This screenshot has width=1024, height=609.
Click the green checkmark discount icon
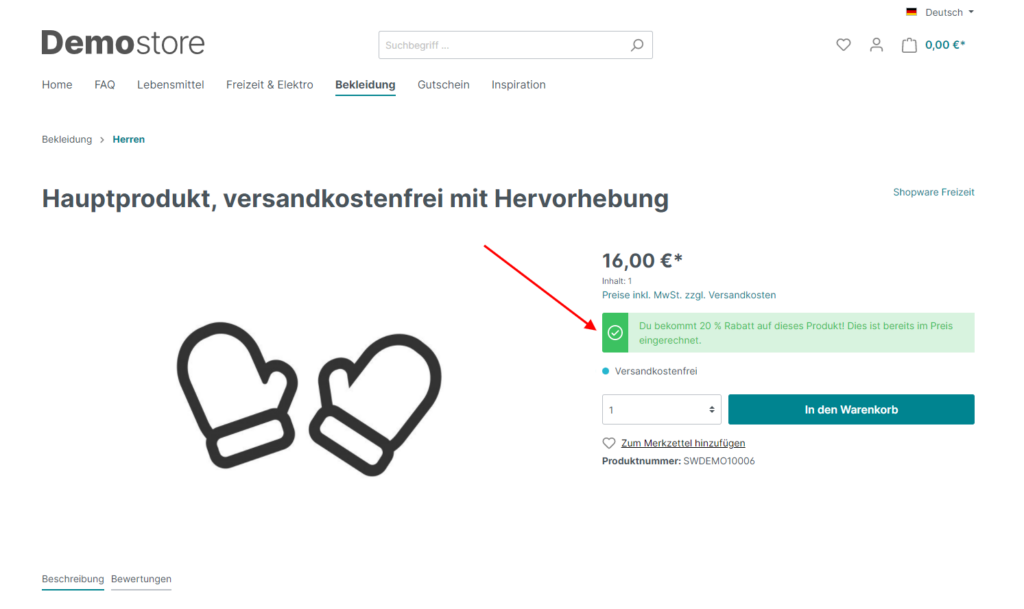click(x=615, y=332)
